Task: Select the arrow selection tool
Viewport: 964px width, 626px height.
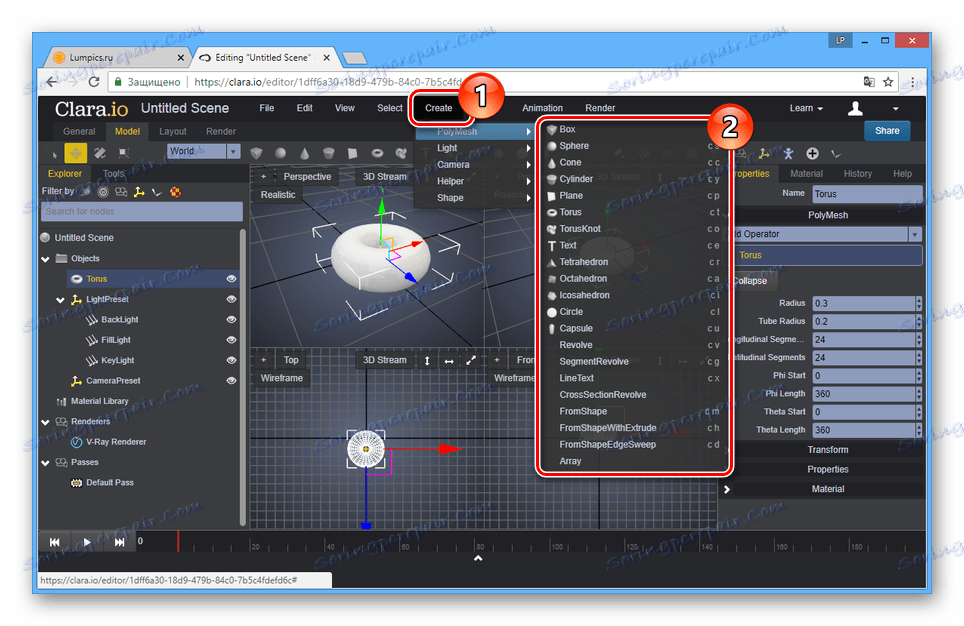Action: [x=53, y=153]
